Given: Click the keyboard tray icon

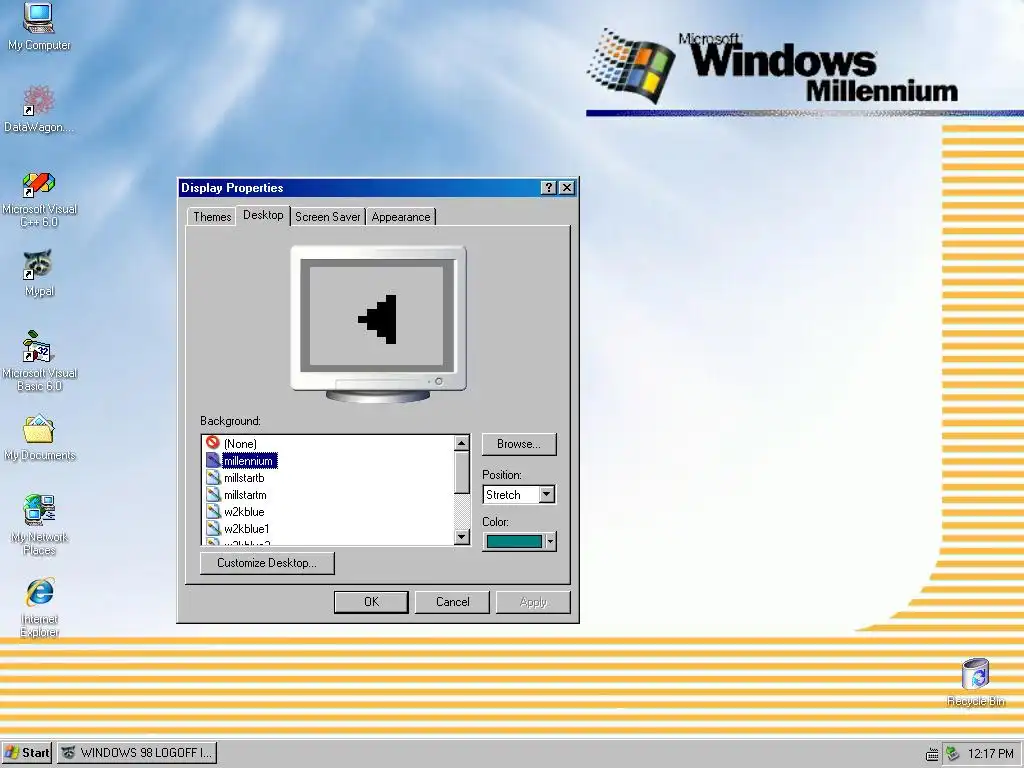Looking at the screenshot, I should tap(932, 754).
